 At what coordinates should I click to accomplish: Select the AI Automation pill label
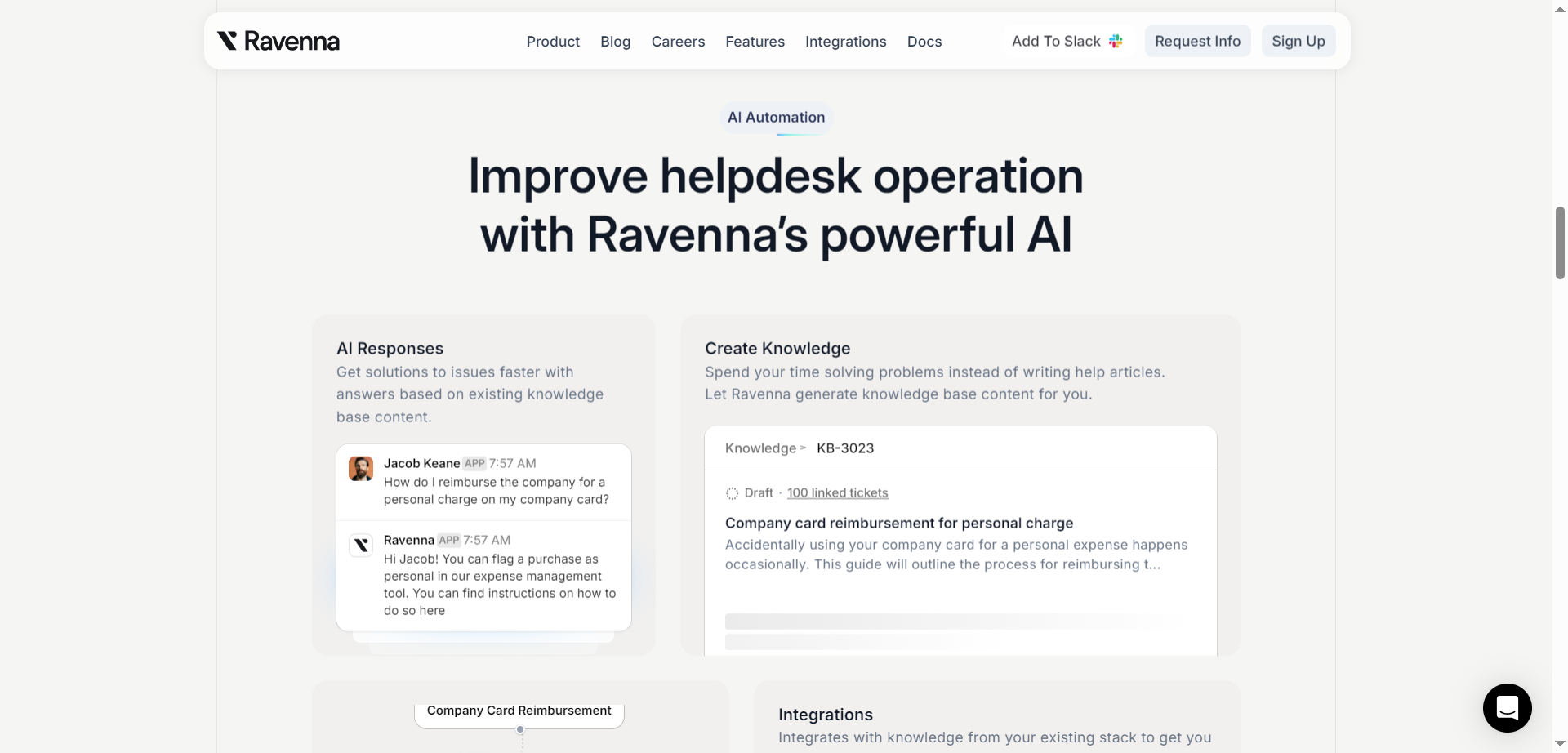pyautogui.click(x=776, y=117)
